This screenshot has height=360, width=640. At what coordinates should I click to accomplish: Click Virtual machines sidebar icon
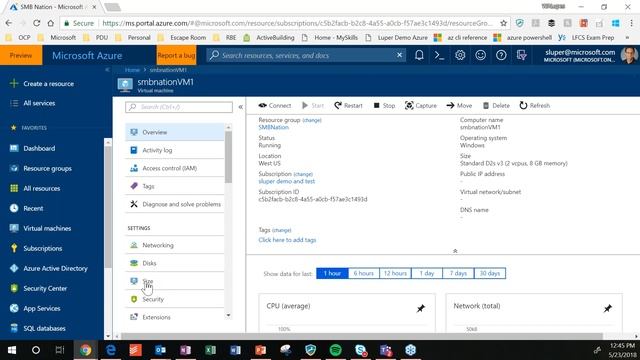point(14,228)
